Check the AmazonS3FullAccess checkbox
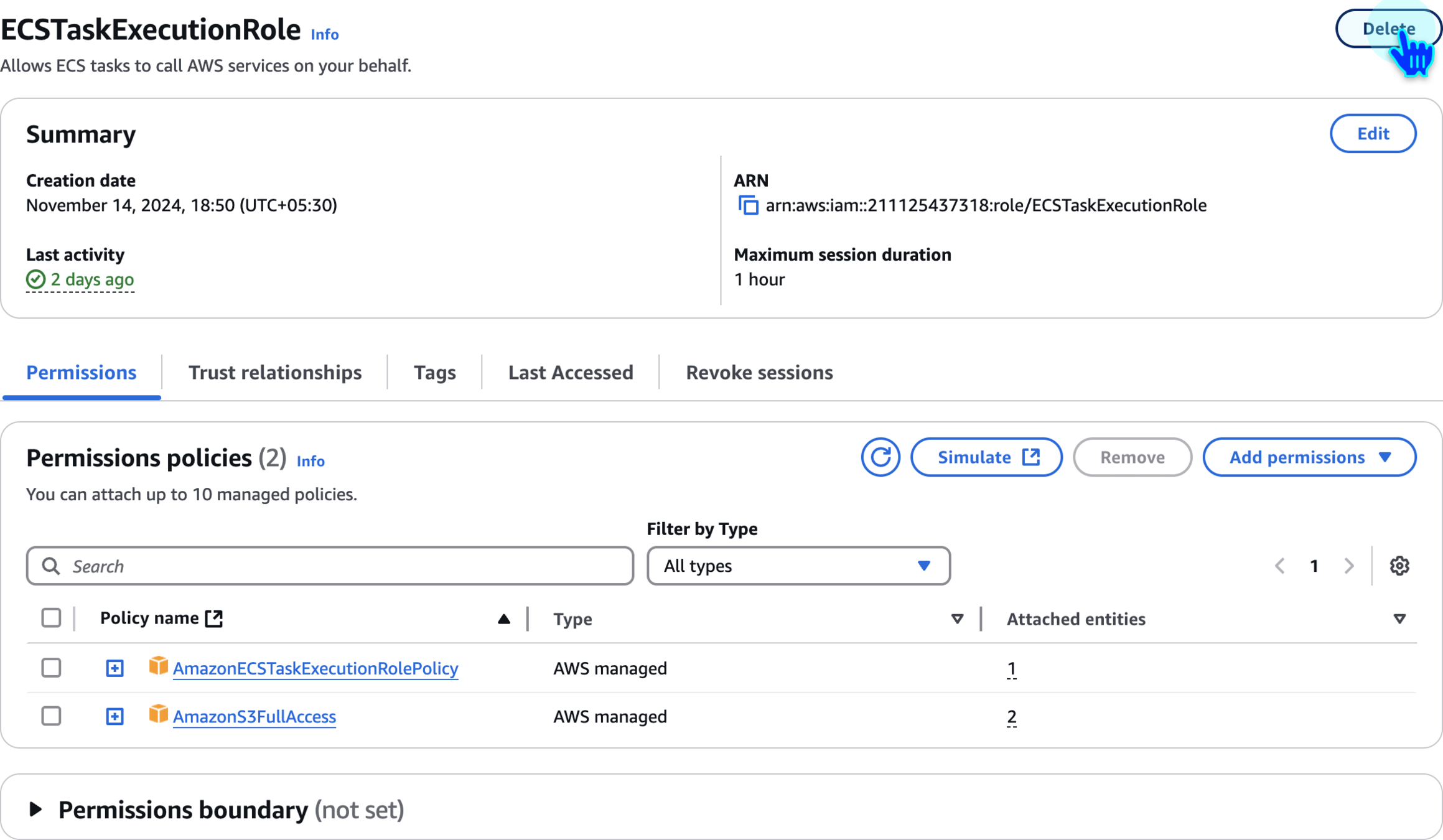Screen dimensions: 1443x840 (x=51, y=716)
